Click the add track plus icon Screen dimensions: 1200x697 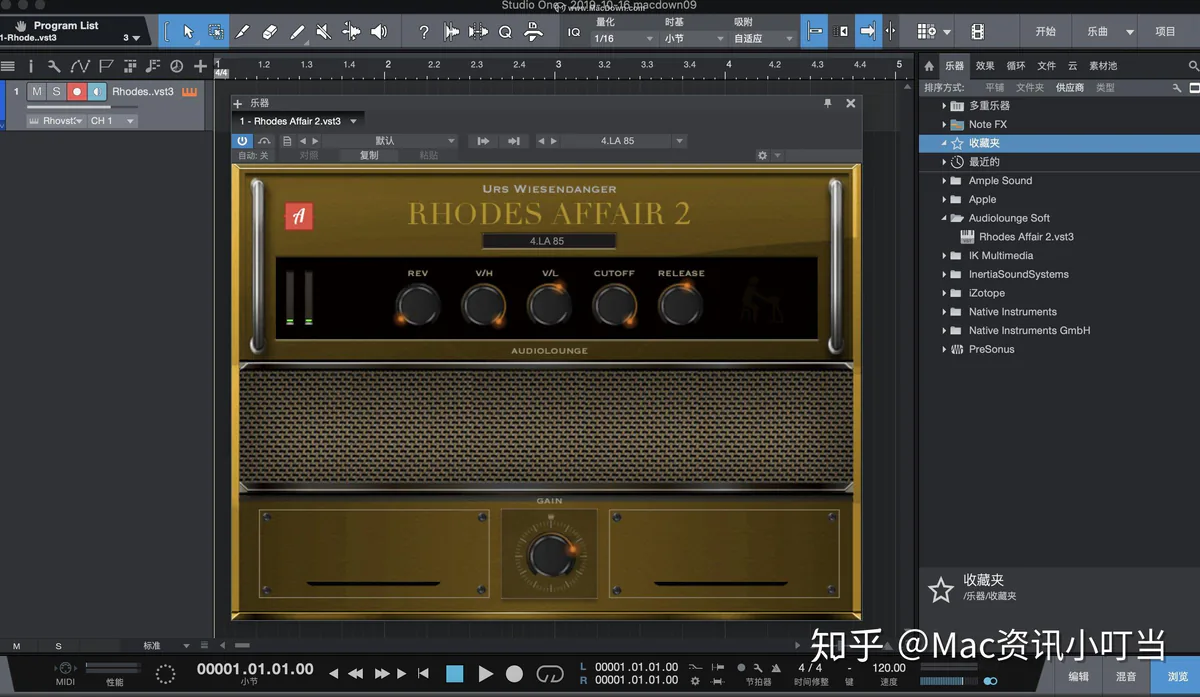[x=200, y=66]
